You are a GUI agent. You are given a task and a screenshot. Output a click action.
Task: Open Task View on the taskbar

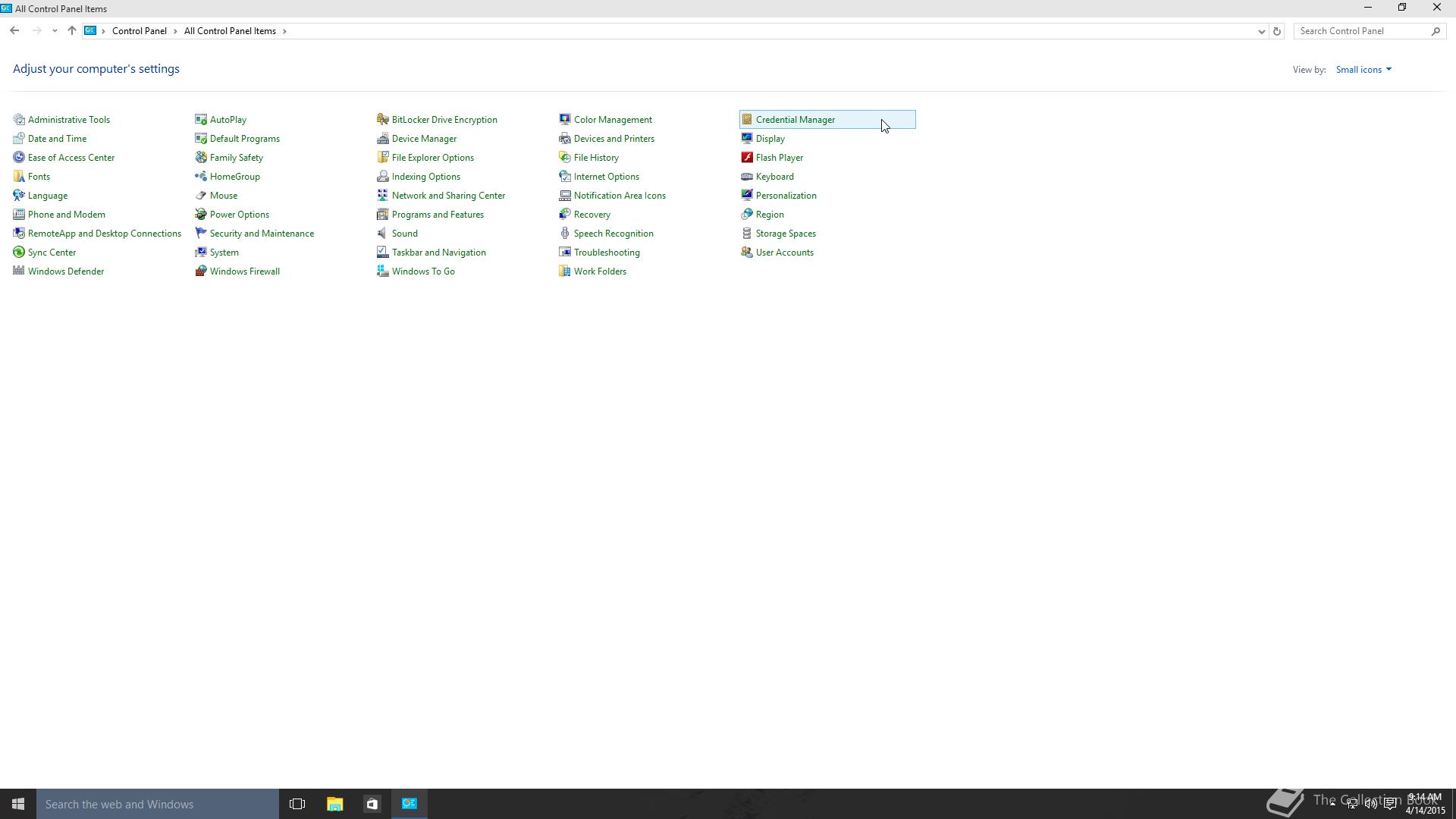pos(297,804)
